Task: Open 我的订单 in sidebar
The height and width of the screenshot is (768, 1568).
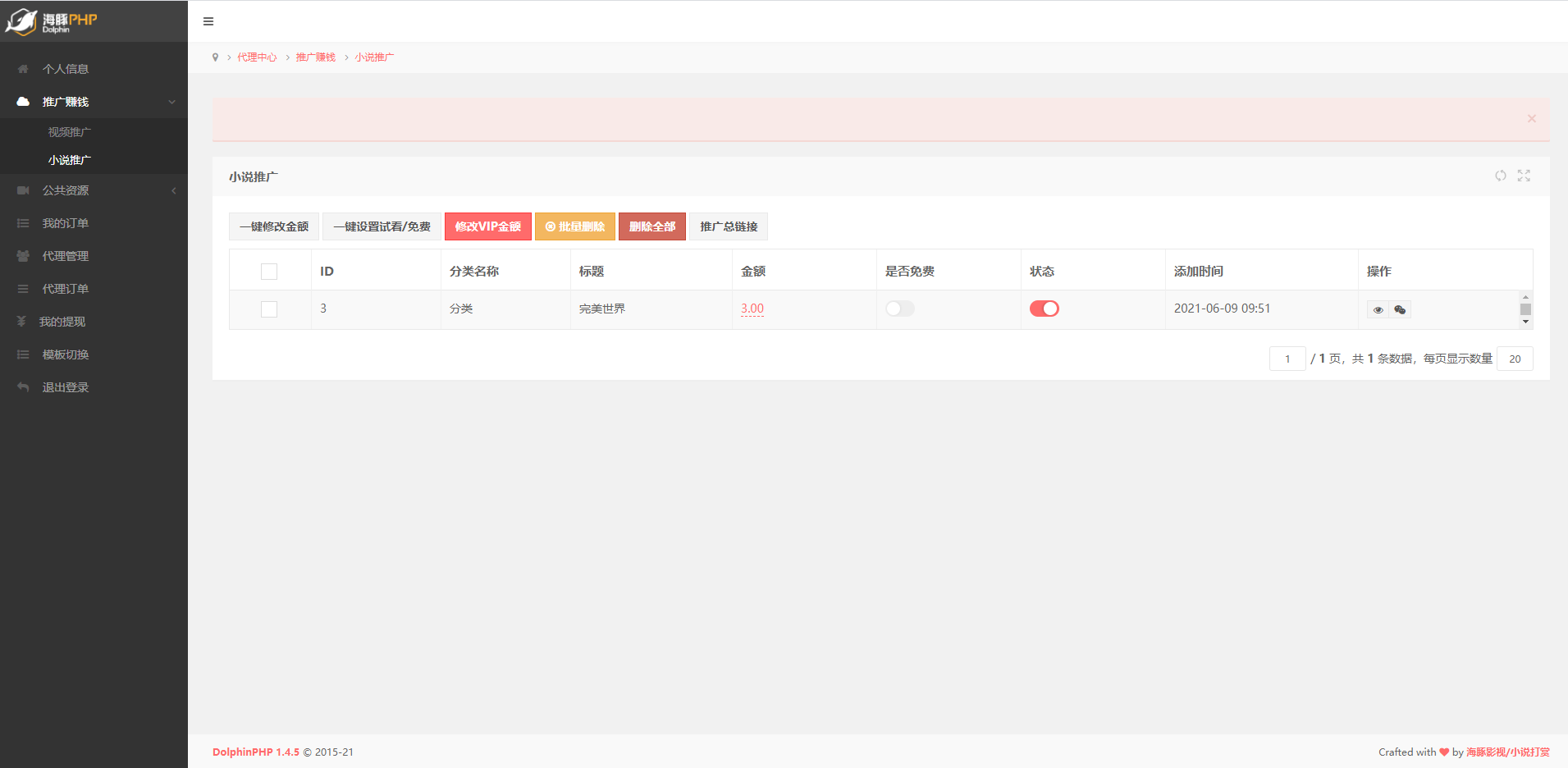Action: coord(66,223)
